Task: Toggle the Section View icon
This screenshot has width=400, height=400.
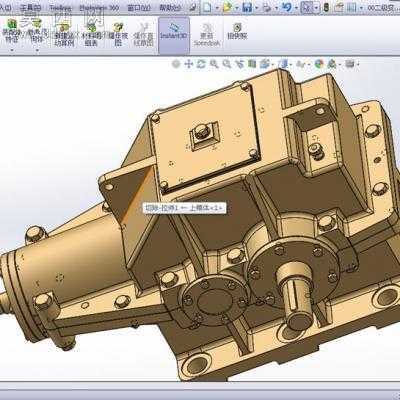Action: pyautogui.click(x=253, y=64)
